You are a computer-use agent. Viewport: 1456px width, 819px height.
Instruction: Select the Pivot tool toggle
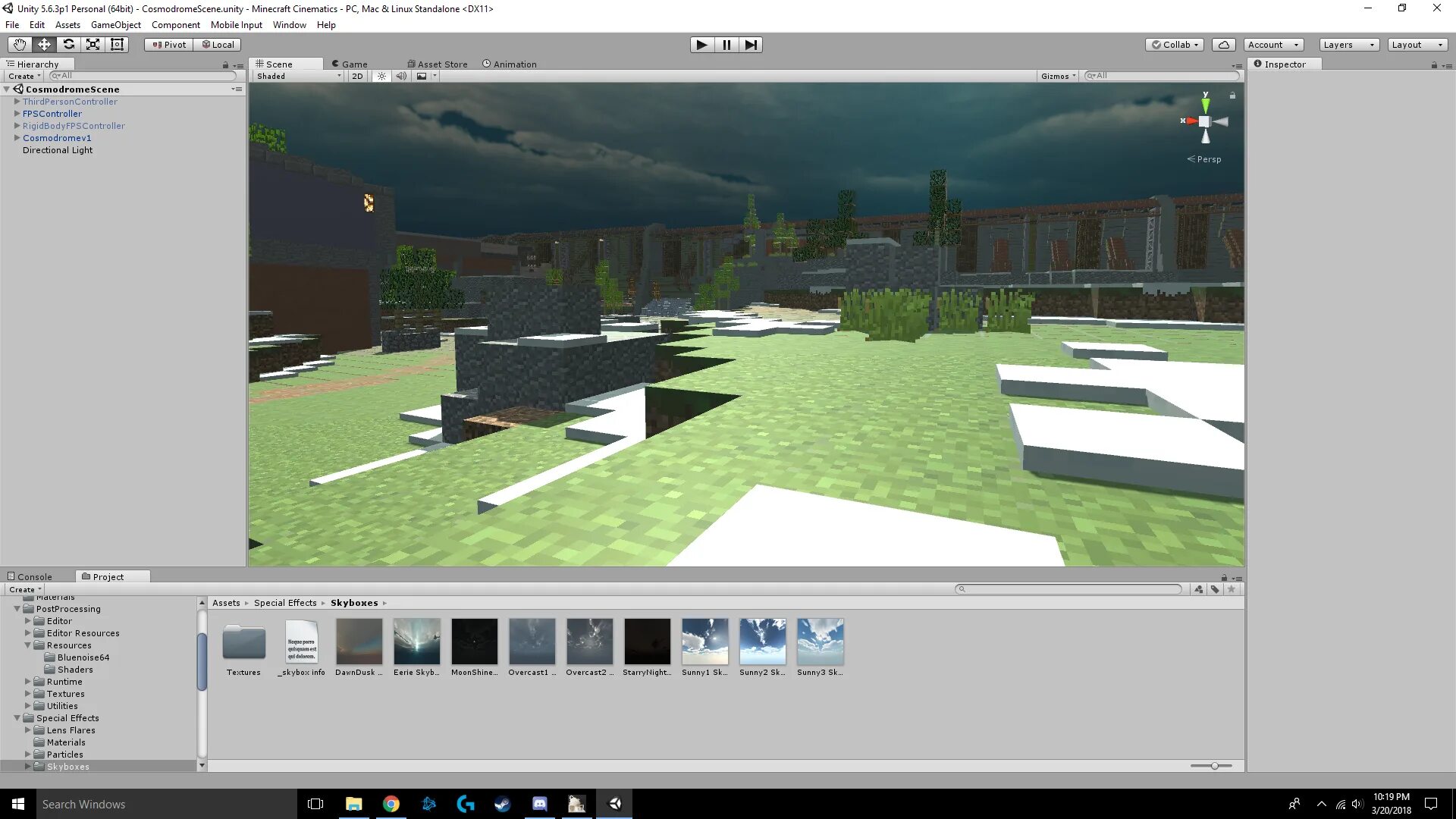tap(167, 44)
